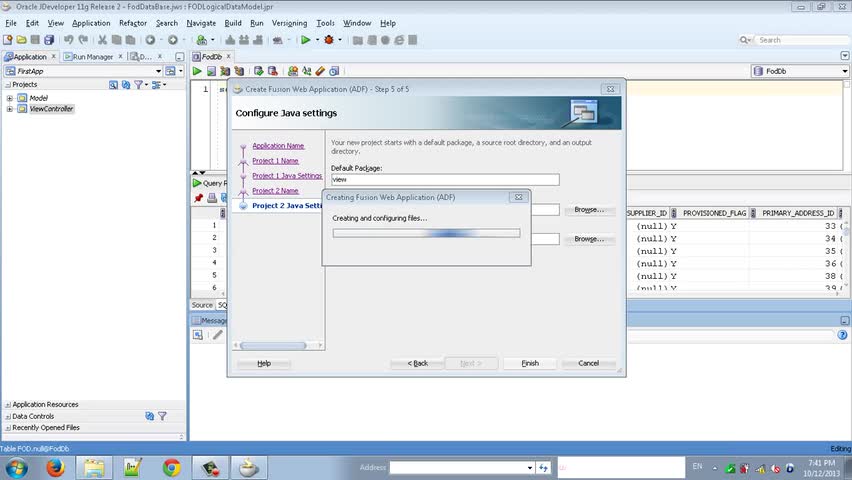852x480 pixels.
Task: Click the navigate Back round arrow icon
Action: [151, 40]
